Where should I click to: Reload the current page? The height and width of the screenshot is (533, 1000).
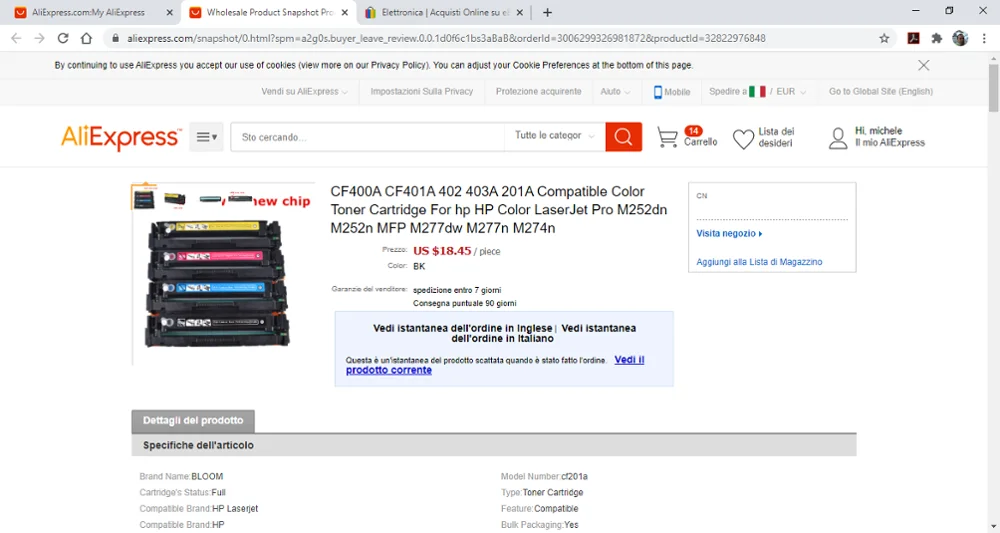click(x=62, y=38)
